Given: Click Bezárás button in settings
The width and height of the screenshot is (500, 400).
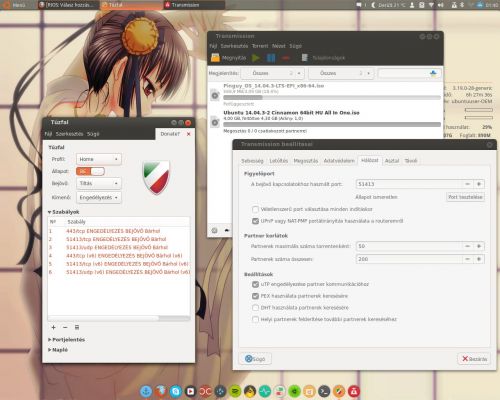Looking at the screenshot, I should click(474, 359).
